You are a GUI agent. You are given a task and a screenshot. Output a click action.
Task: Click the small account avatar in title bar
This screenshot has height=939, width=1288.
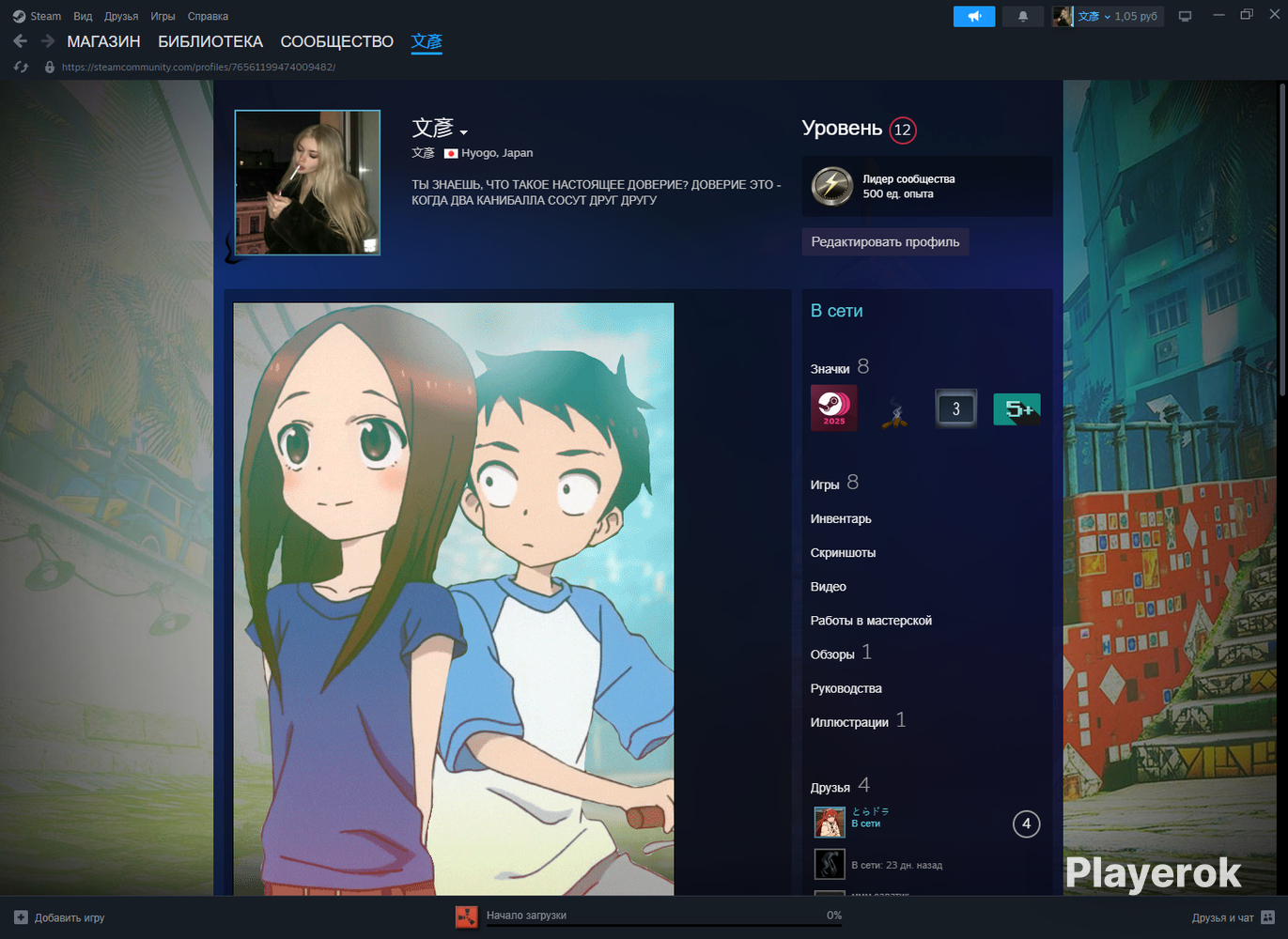(1063, 16)
